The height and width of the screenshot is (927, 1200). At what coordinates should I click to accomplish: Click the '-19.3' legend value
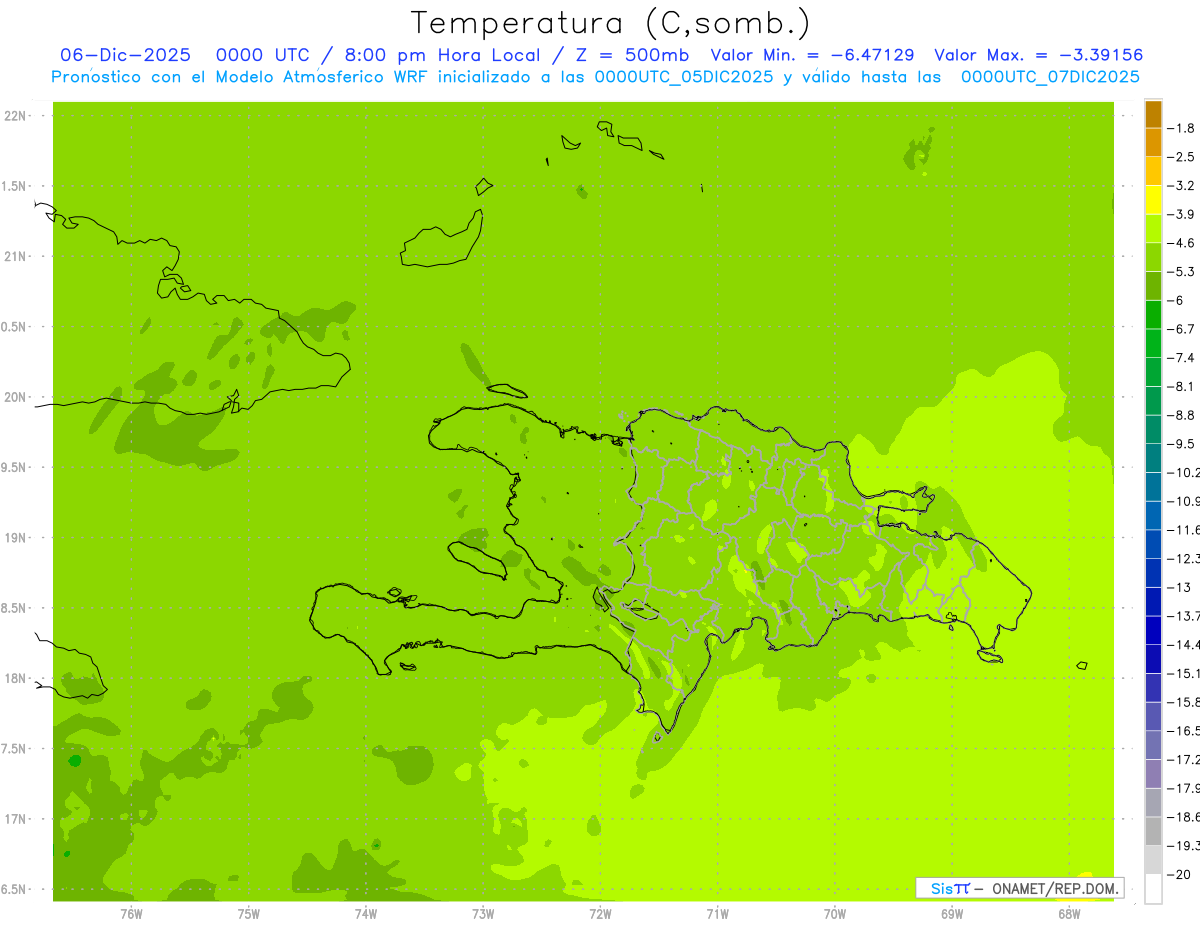tap(1184, 846)
